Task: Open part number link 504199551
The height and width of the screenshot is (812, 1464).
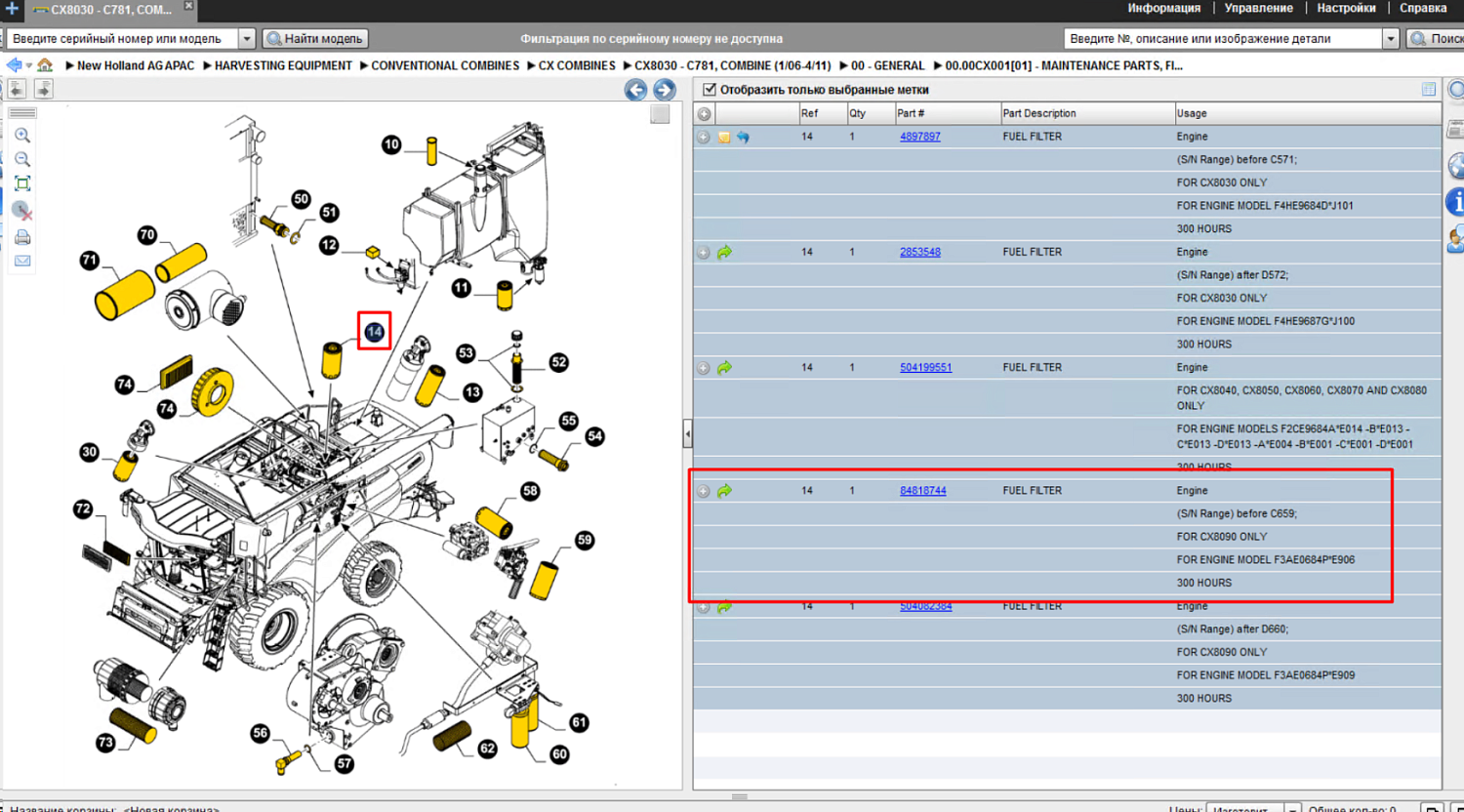Action: click(926, 368)
